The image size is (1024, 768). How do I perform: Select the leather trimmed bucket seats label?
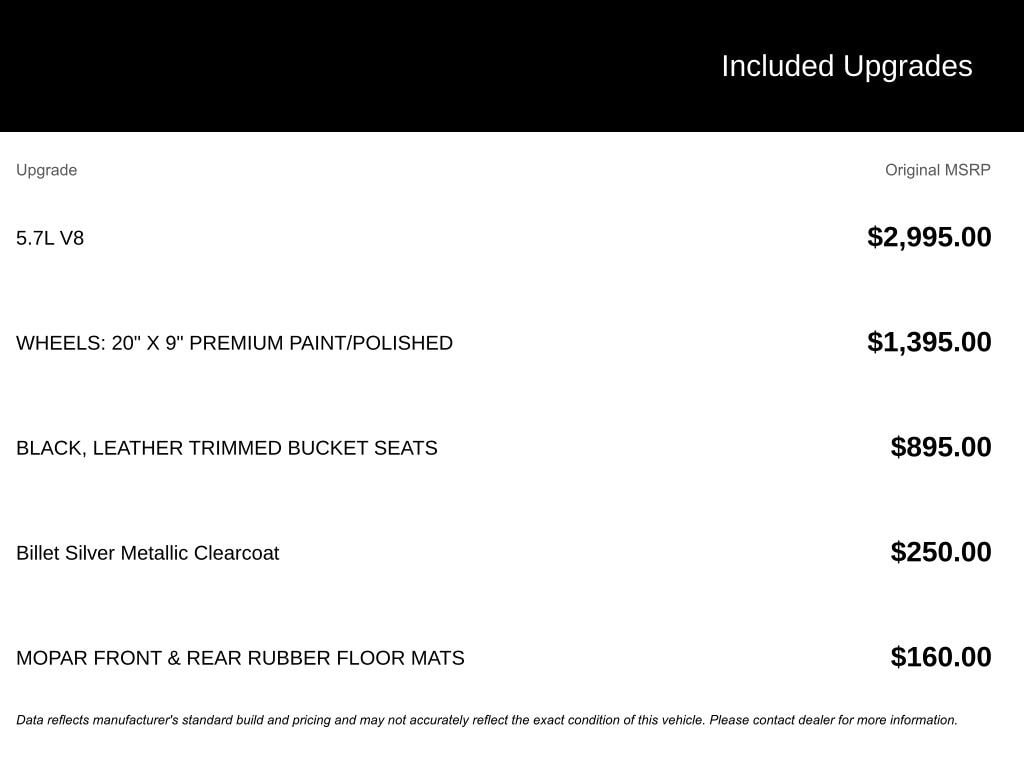click(x=226, y=448)
